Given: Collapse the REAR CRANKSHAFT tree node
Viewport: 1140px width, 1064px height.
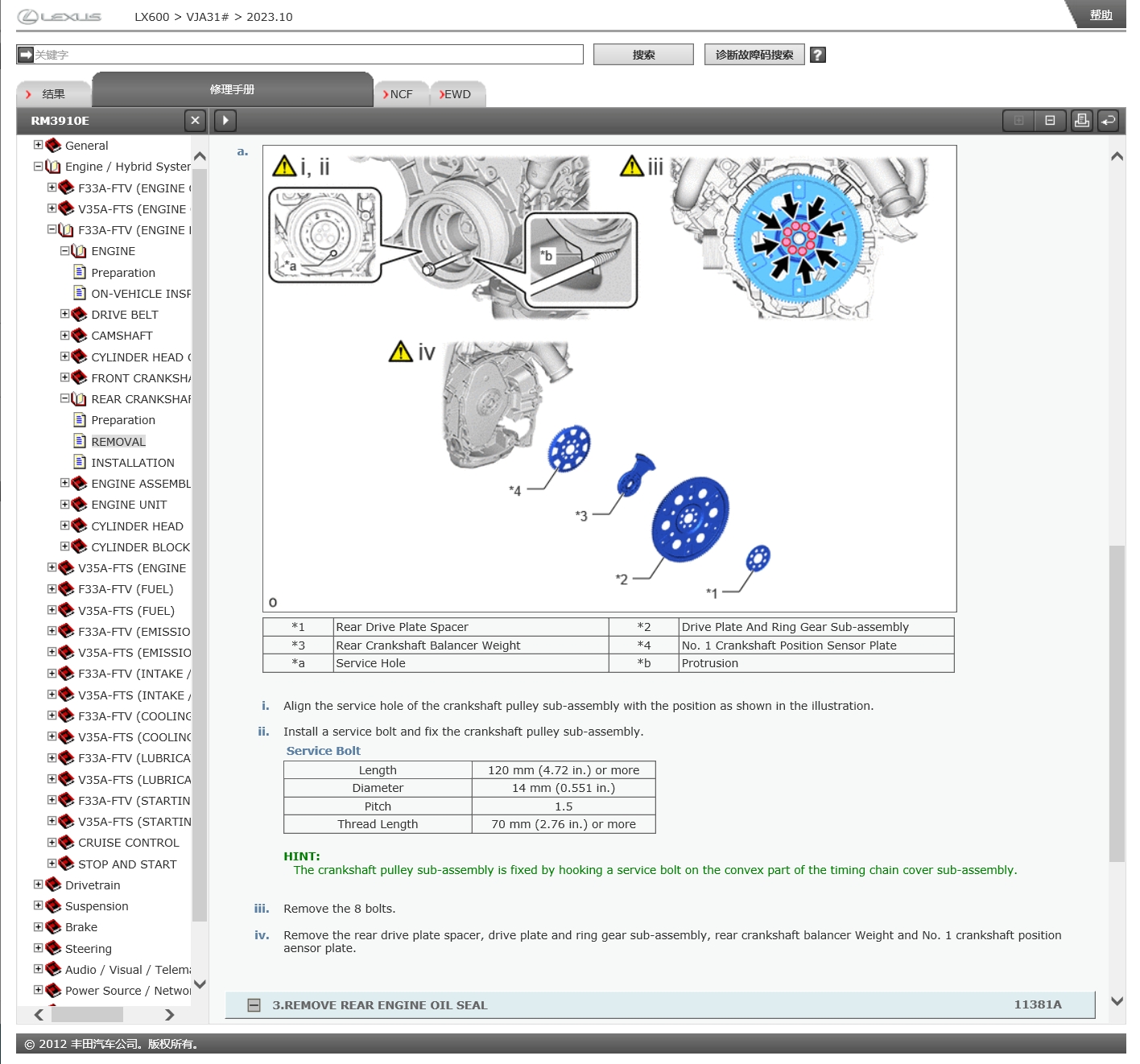Looking at the screenshot, I should click(x=65, y=398).
